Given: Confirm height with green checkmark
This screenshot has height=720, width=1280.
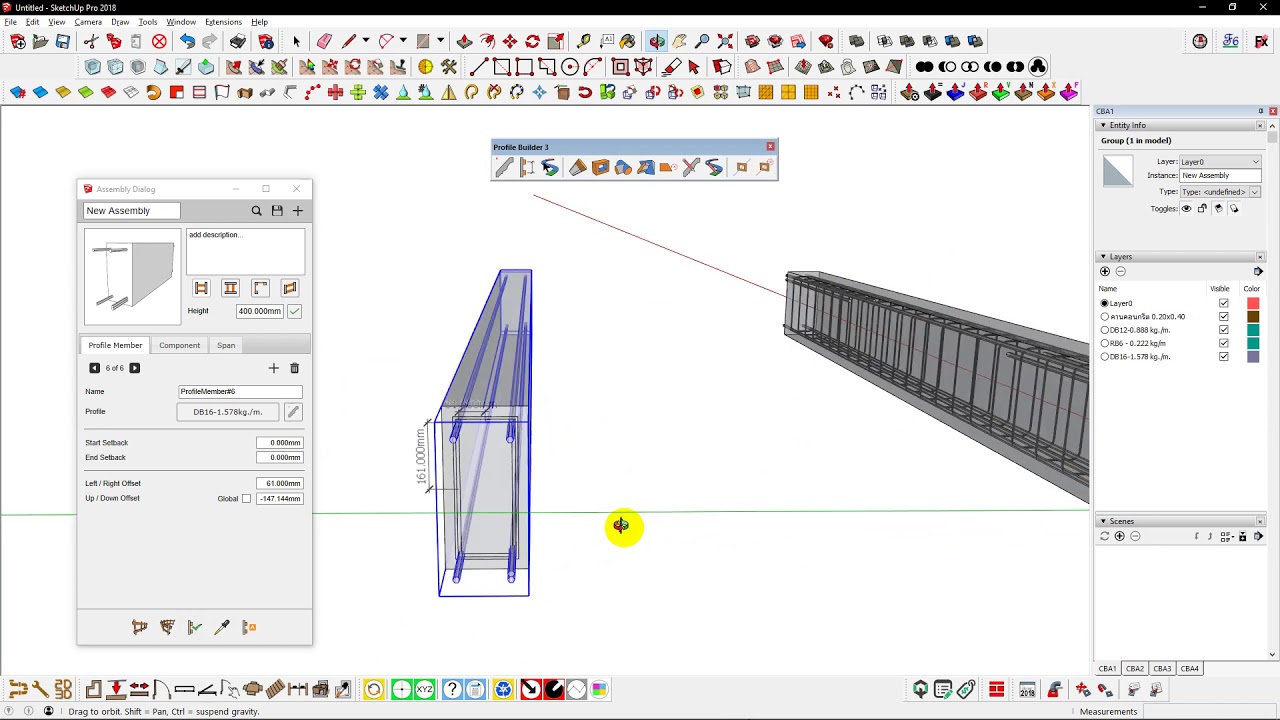Looking at the screenshot, I should [294, 312].
